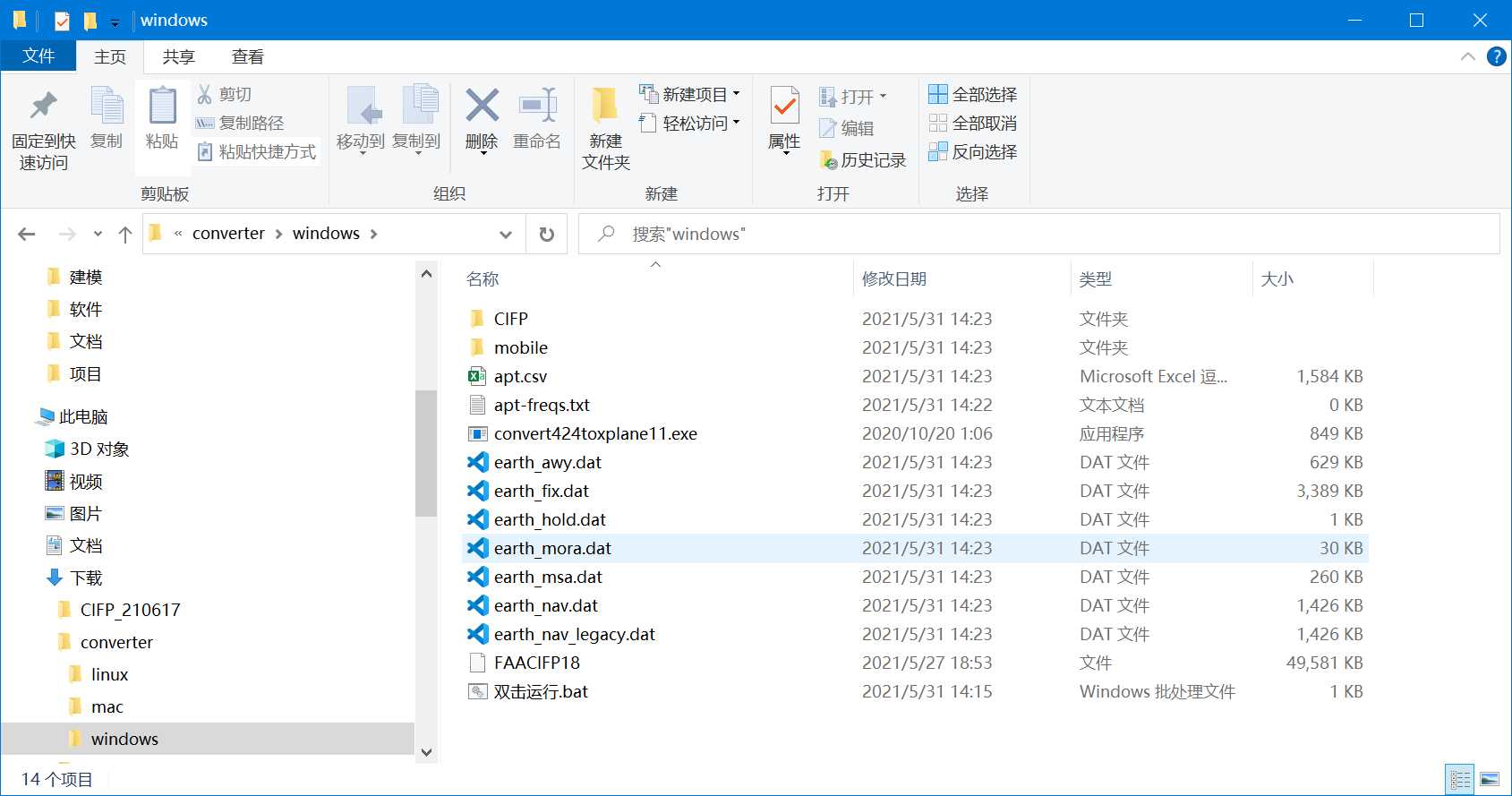The image size is (1512, 796).
Task: Open the address bar history dropdown
Action: coord(506,234)
